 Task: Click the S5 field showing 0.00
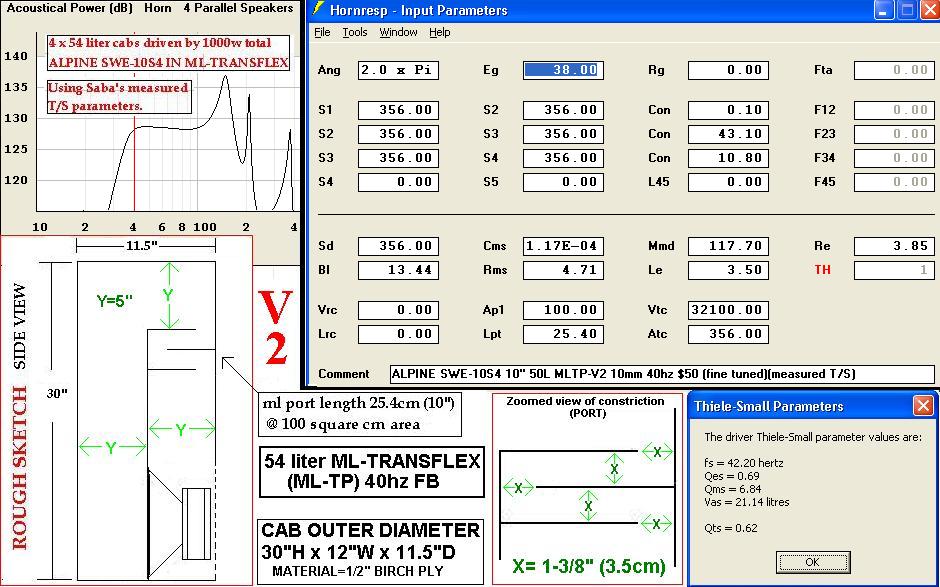click(563, 182)
